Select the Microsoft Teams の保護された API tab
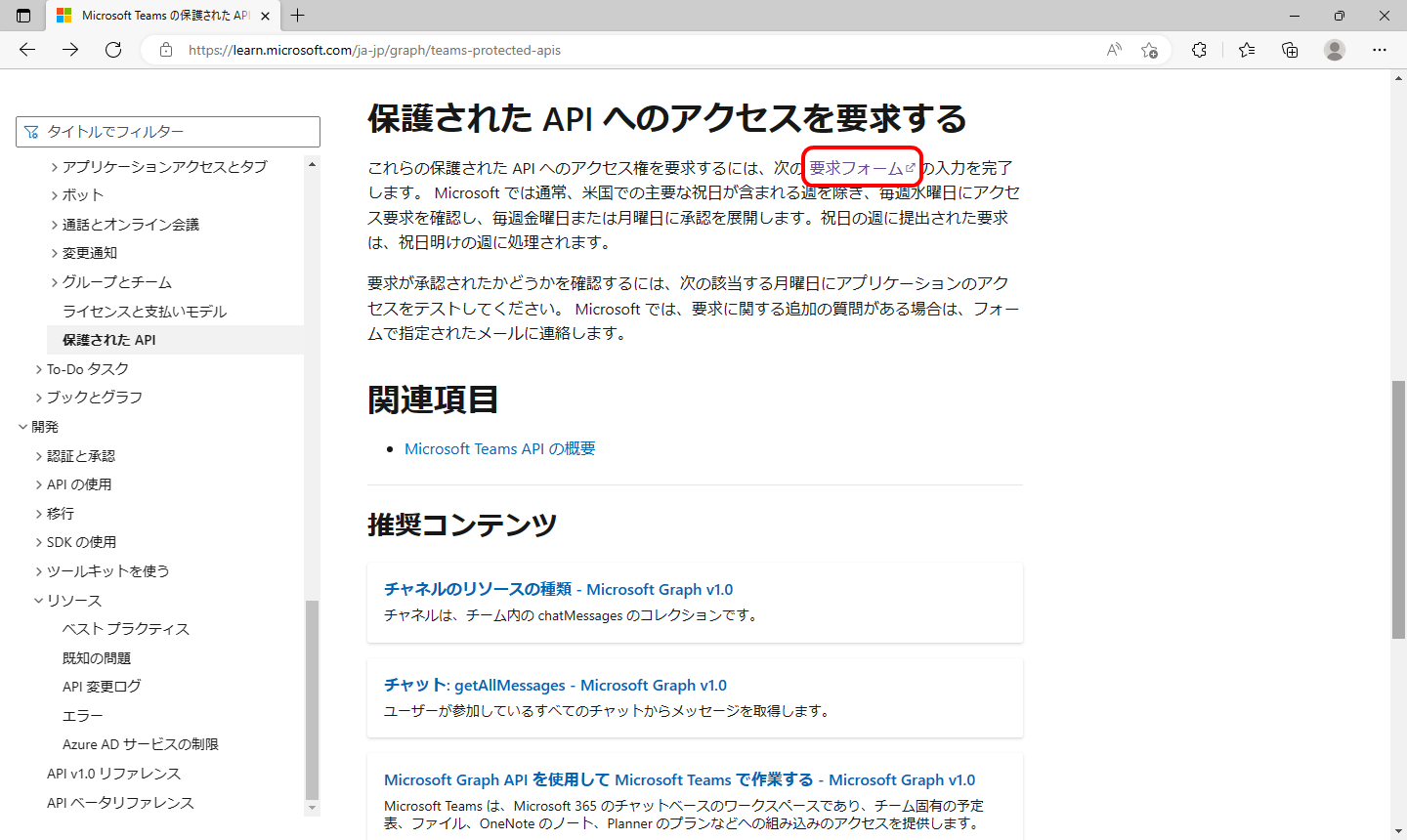This screenshot has width=1407, height=840. point(163,16)
